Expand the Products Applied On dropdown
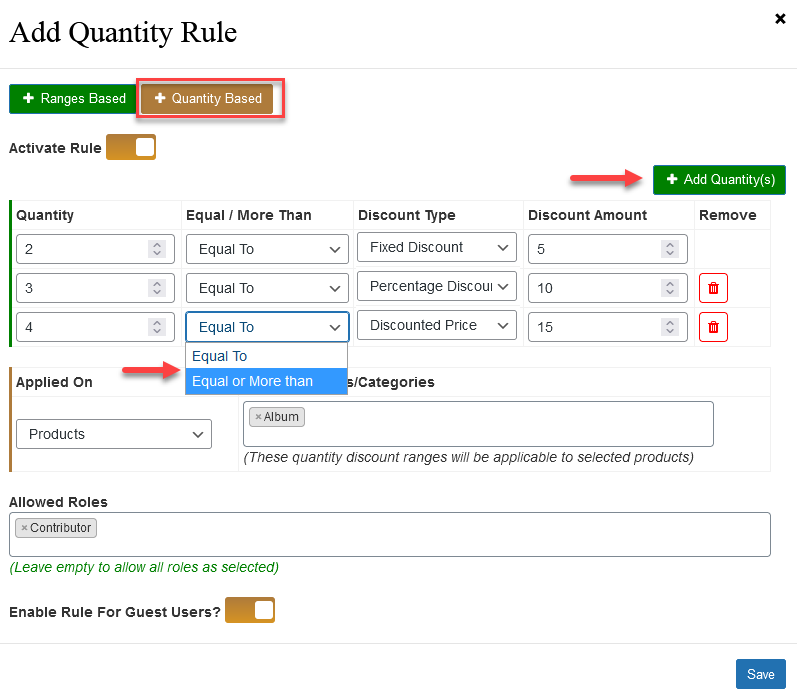The image size is (797, 694). click(114, 434)
